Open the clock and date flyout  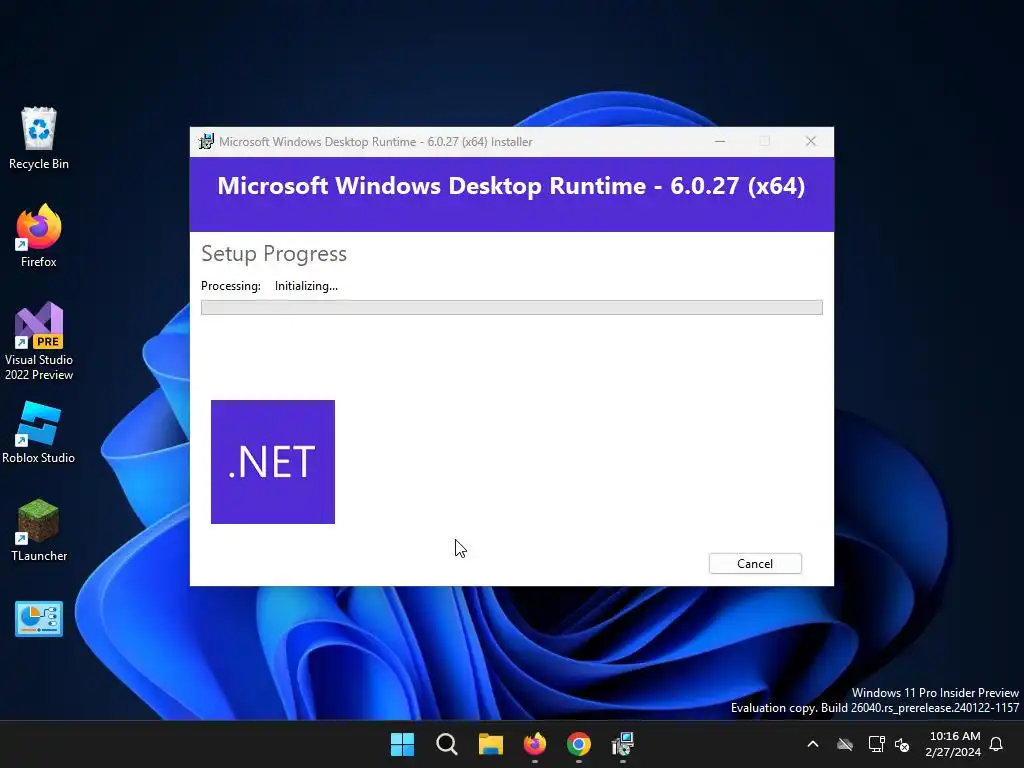click(x=953, y=744)
